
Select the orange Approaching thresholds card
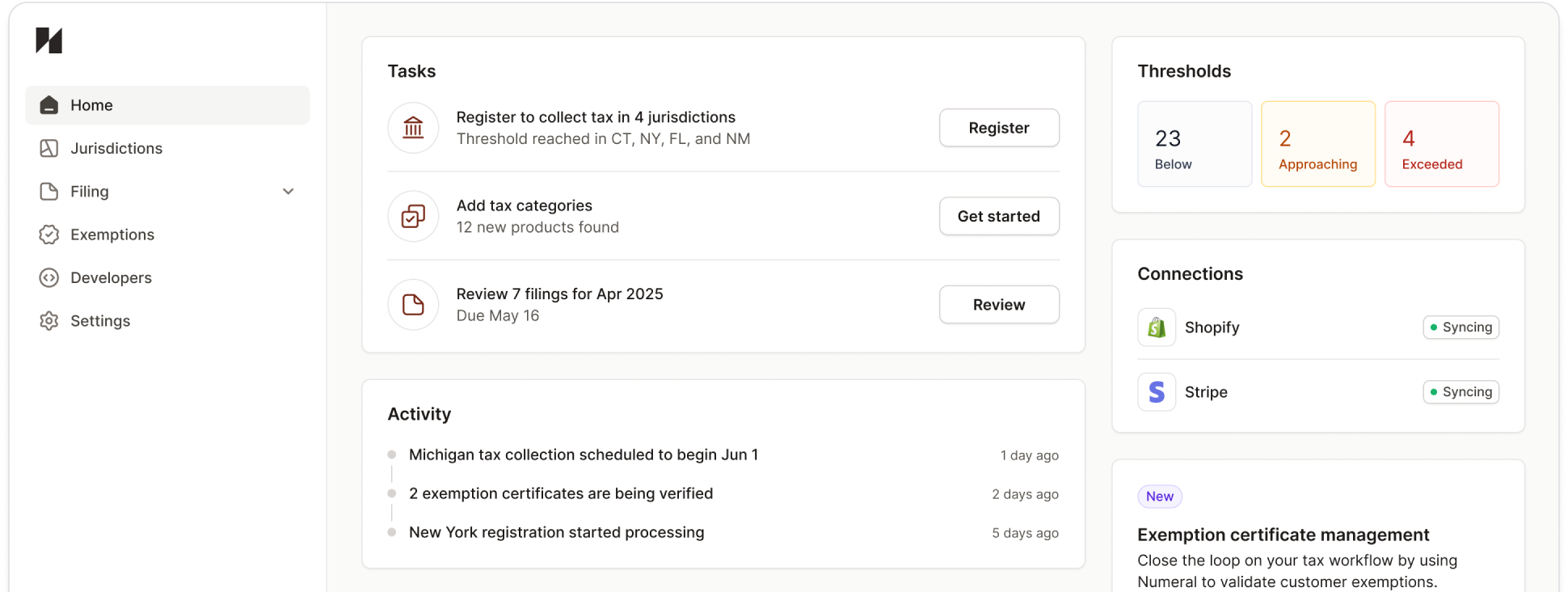1318,144
